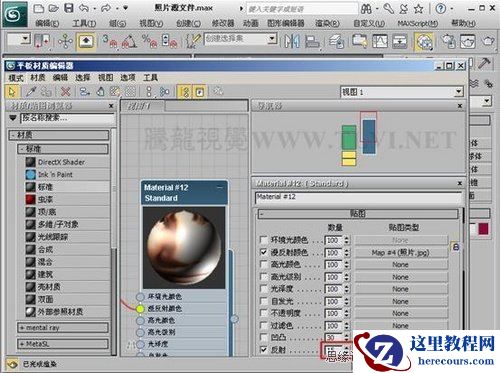This screenshot has height=373, width=500.
Task: Click the Rendered Frame Window icon
Action: click(468, 41)
